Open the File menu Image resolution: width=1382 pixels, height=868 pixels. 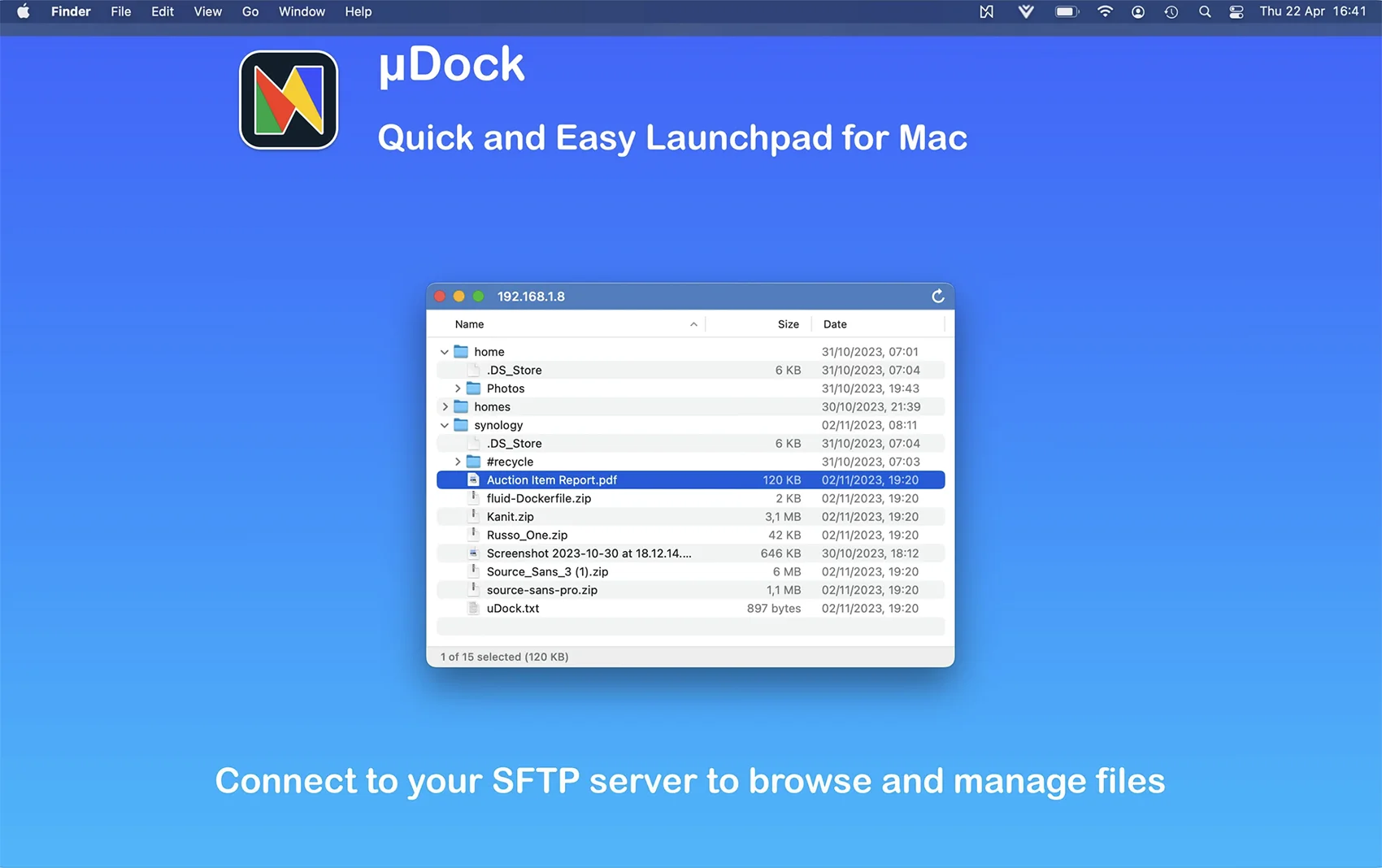[x=120, y=11]
